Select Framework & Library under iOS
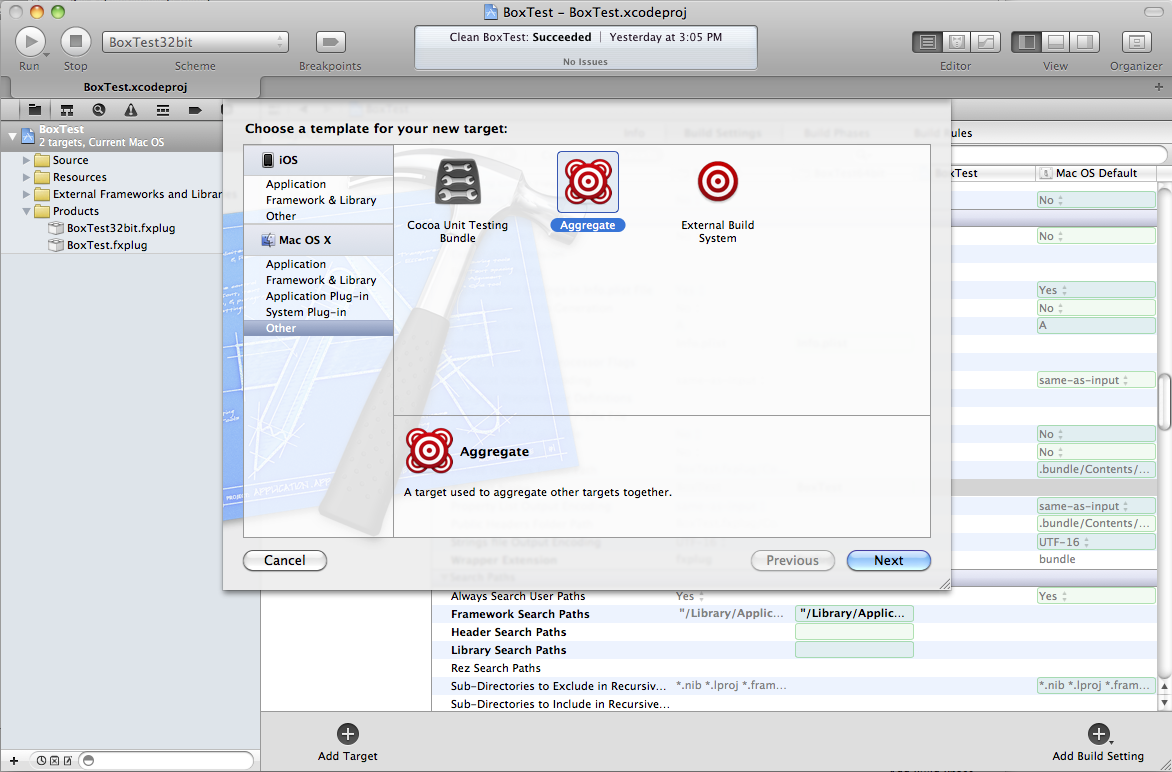1172x772 pixels. click(x=321, y=200)
